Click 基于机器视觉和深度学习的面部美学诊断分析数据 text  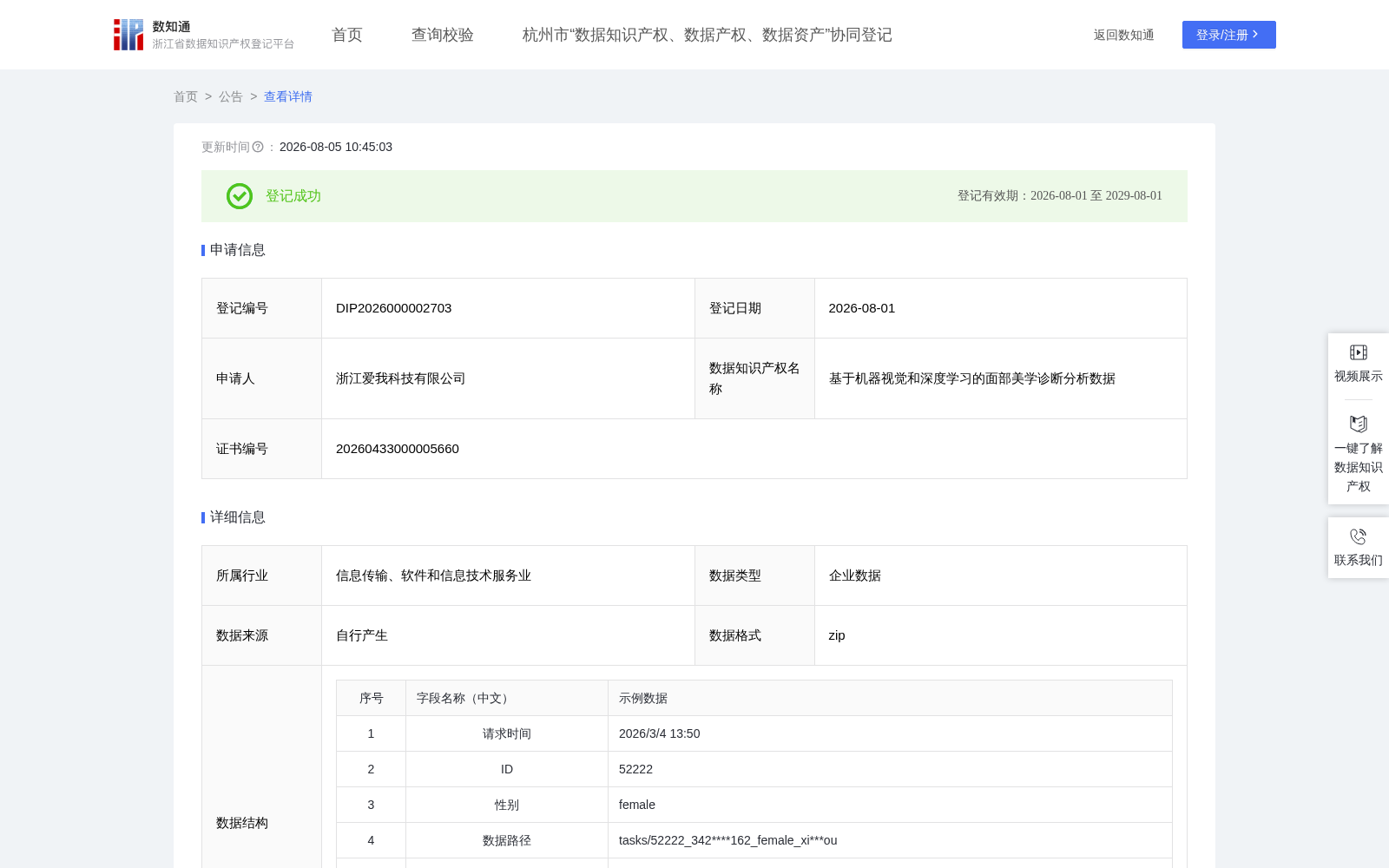pyautogui.click(x=972, y=378)
